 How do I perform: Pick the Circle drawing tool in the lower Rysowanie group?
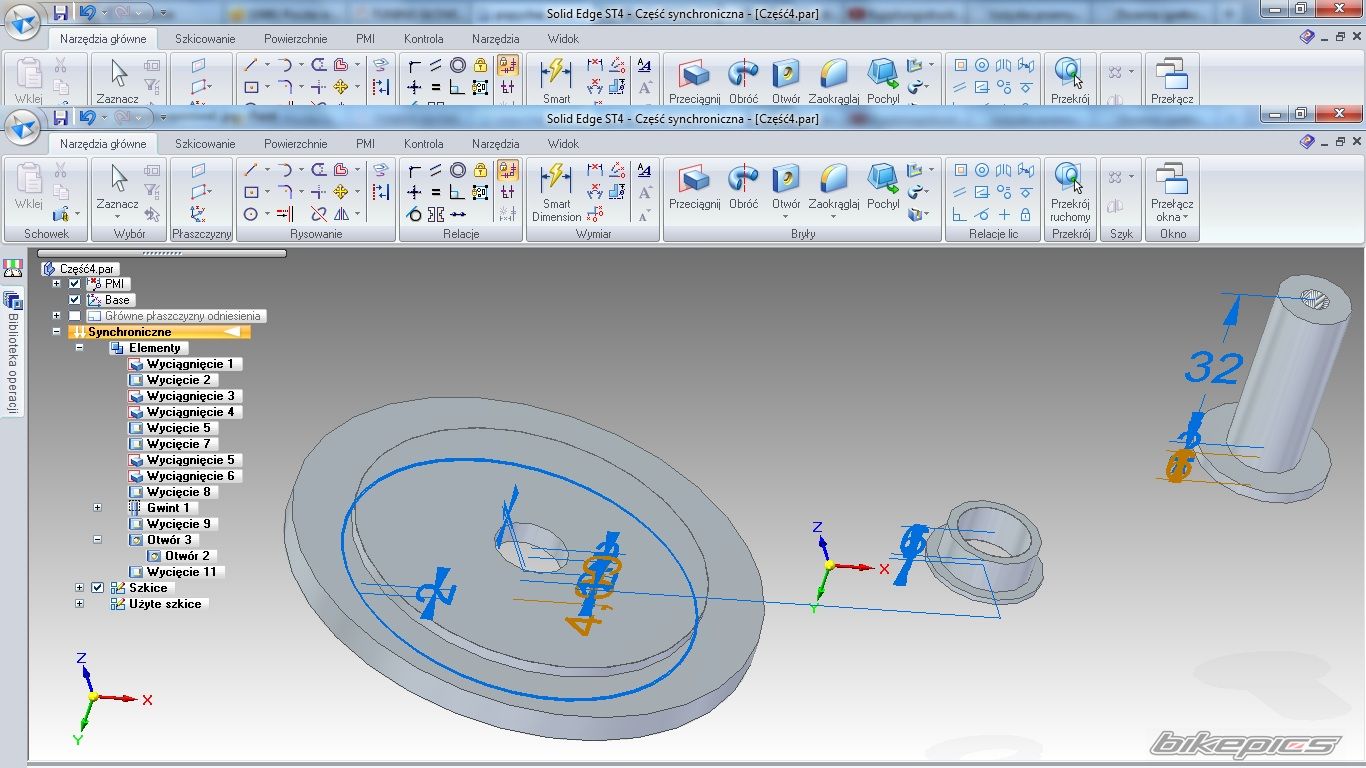[251, 214]
